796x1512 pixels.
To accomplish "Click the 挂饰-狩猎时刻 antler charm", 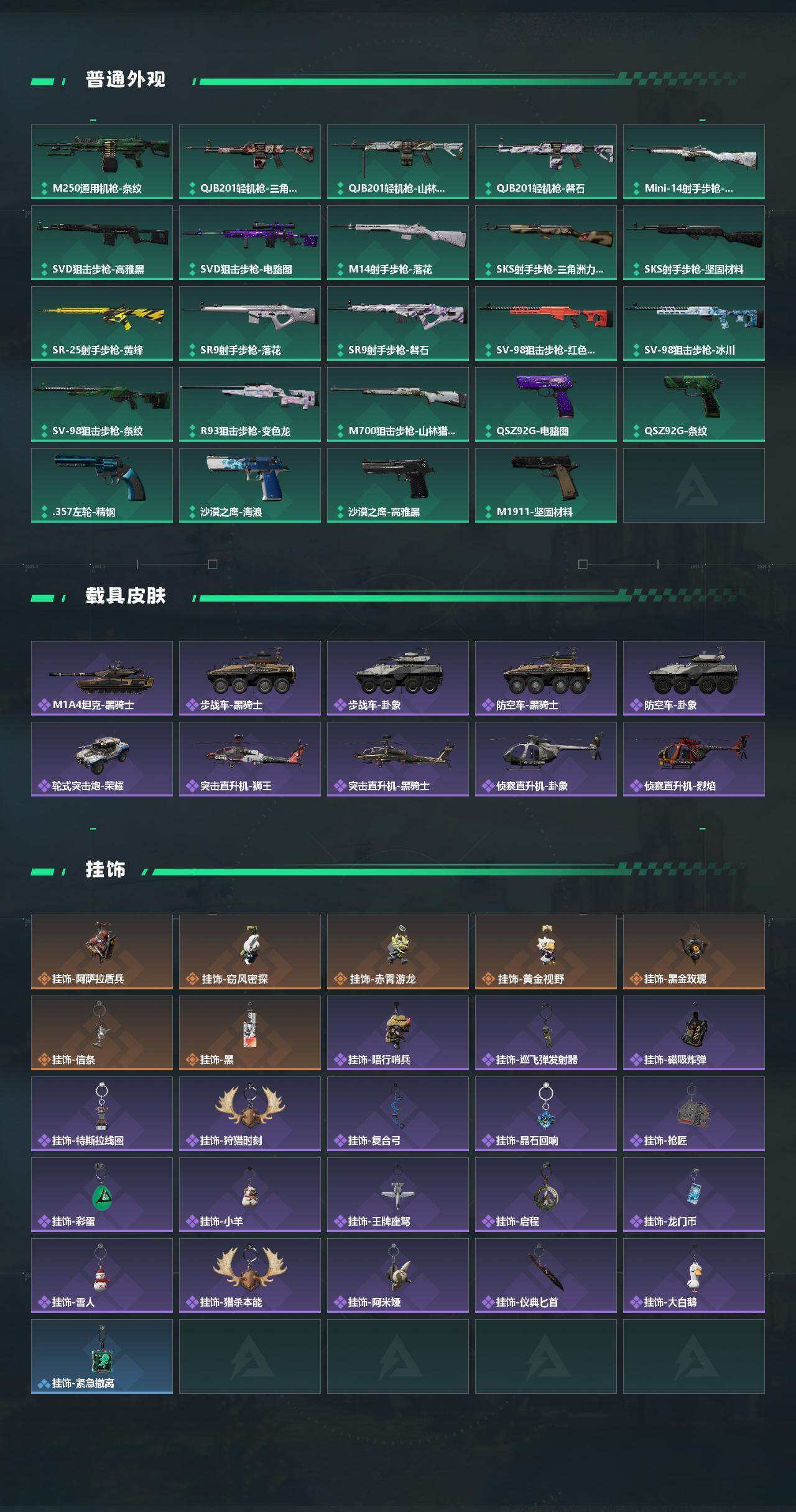I will pyautogui.click(x=250, y=1114).
